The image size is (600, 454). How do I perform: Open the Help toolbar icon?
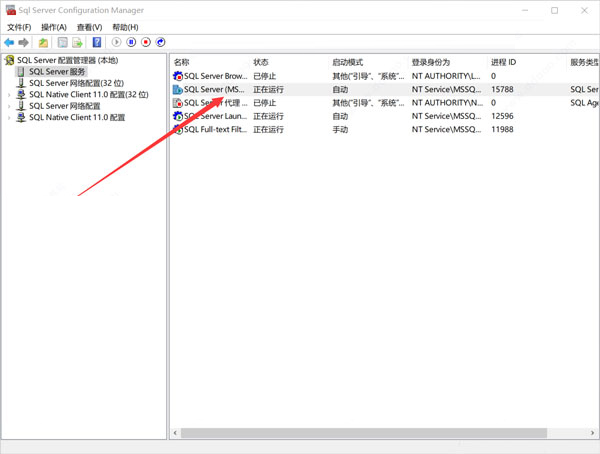point(97,42)
